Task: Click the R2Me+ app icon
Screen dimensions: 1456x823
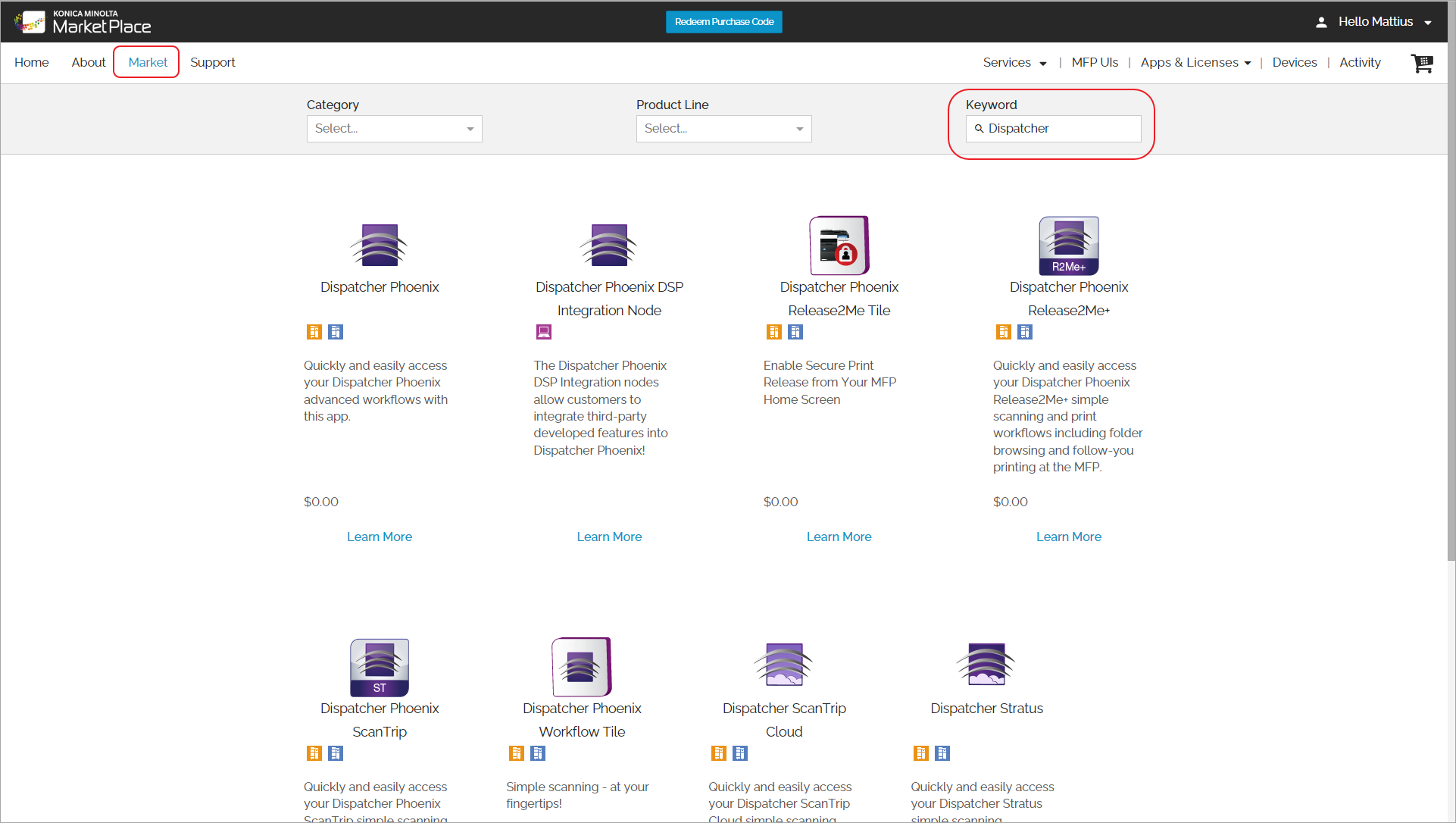Action: pyautogui.click(x=1069, y=246)
